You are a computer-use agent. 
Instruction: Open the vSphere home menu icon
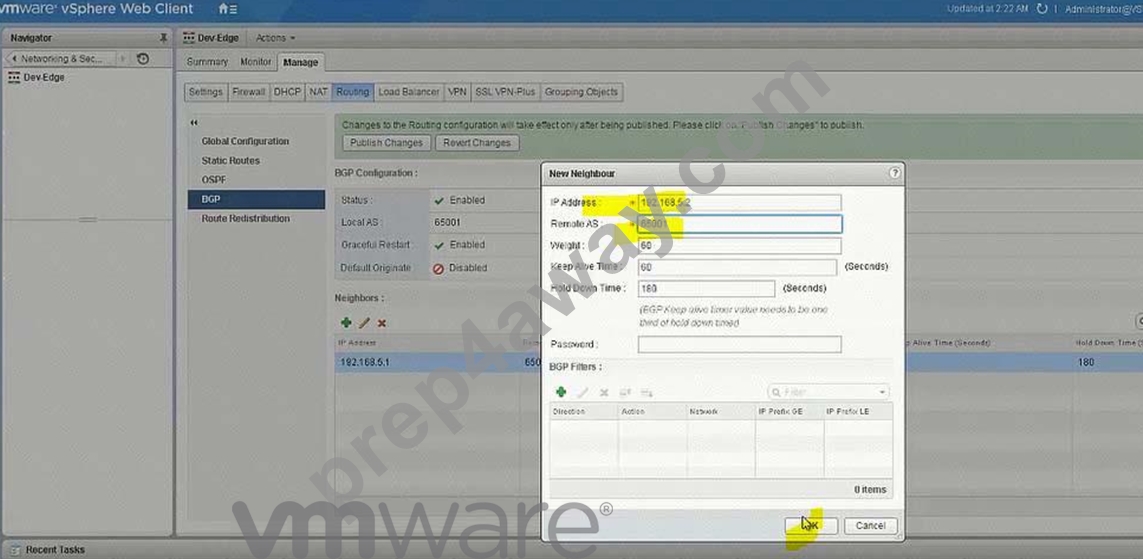227,9
